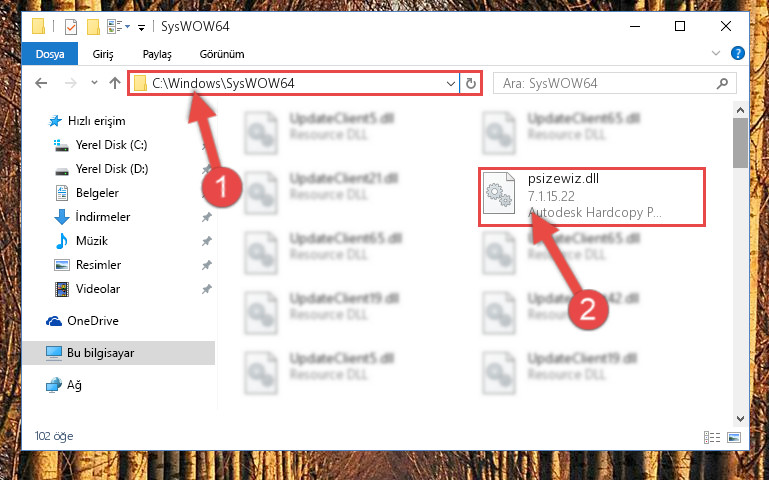Open Bu bilgisayar in navigation pane
The image size is (769, 480).
click(118, 353)
